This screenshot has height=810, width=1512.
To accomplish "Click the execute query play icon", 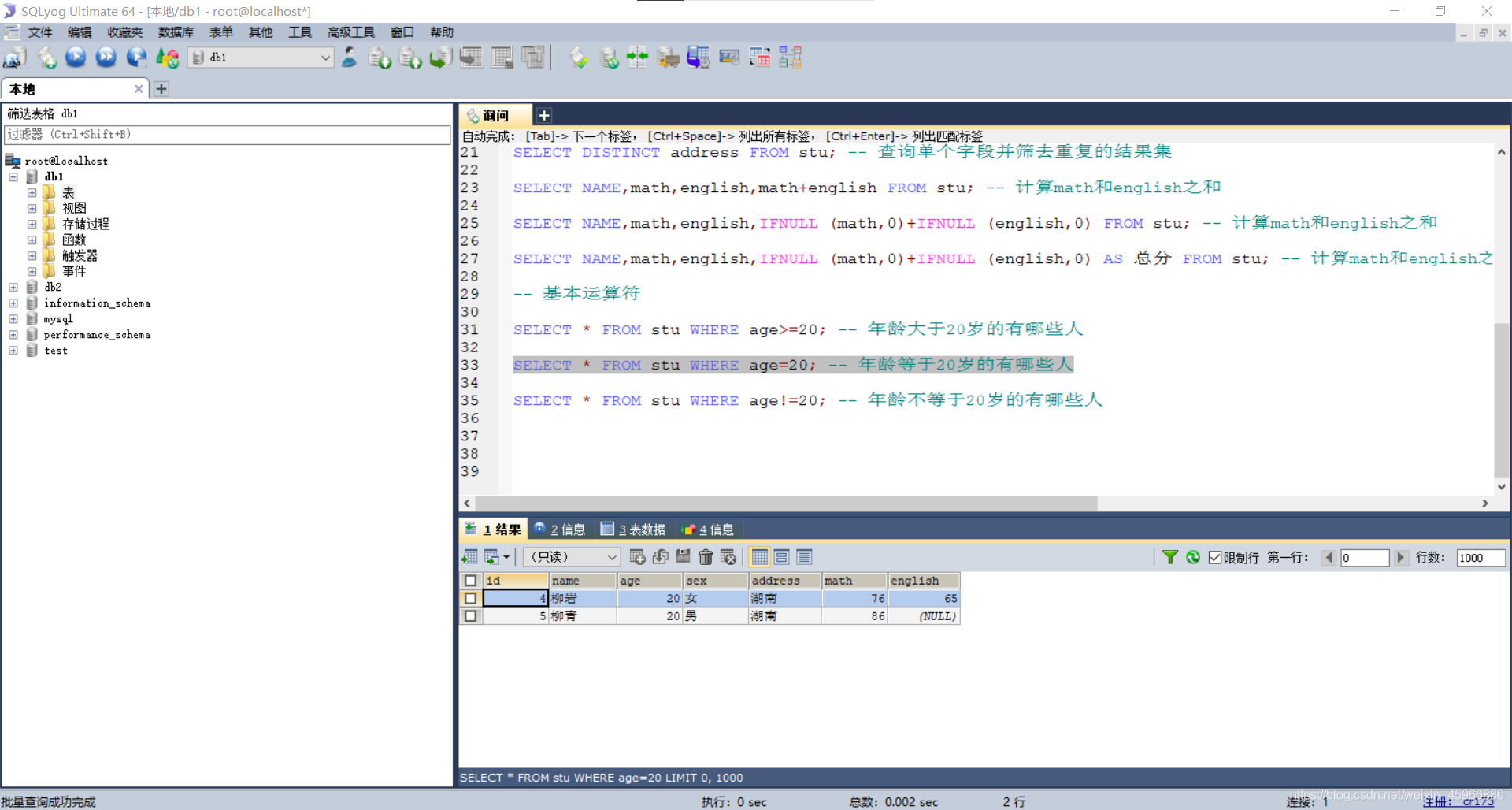I will pyautogui.click(x=76, y=58).
